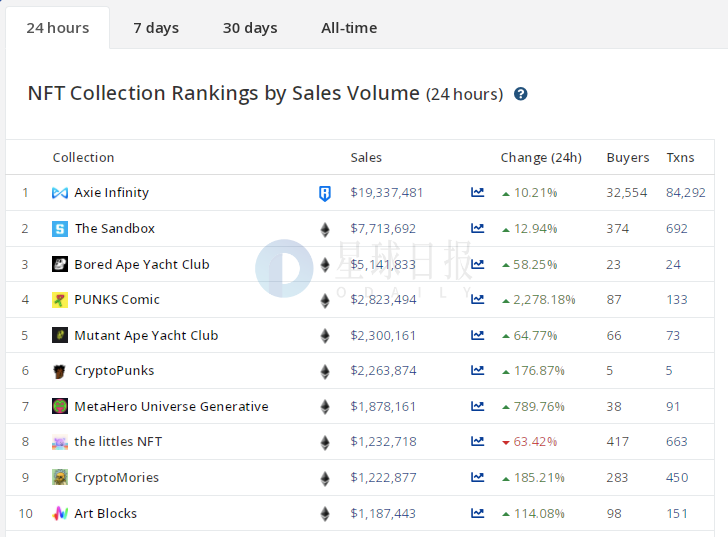Click Ethereum icon in PUNKS Comic row
728x537 pixels.
point(325,300)
